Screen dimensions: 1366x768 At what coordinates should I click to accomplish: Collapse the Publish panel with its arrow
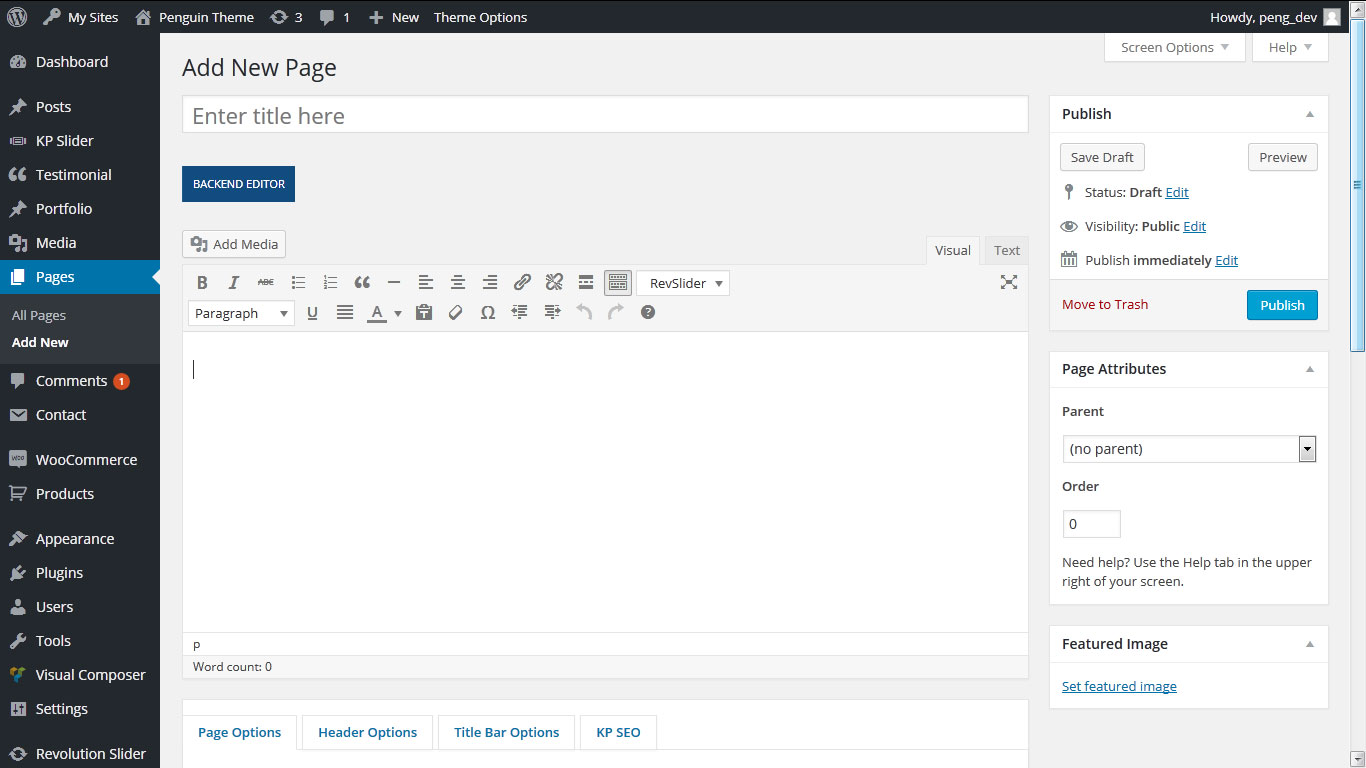1310,114
